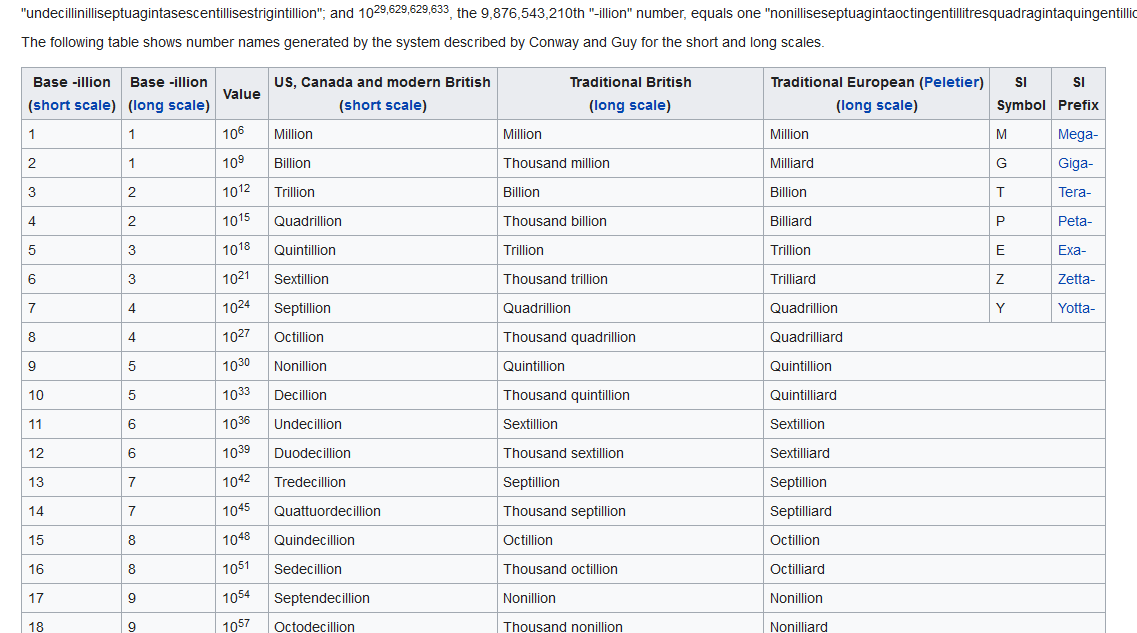Viewport: 1137px width, 633px height.
Task: Click the sentence about Conway and Guy naming system
Action: click(x=423, y=42)
